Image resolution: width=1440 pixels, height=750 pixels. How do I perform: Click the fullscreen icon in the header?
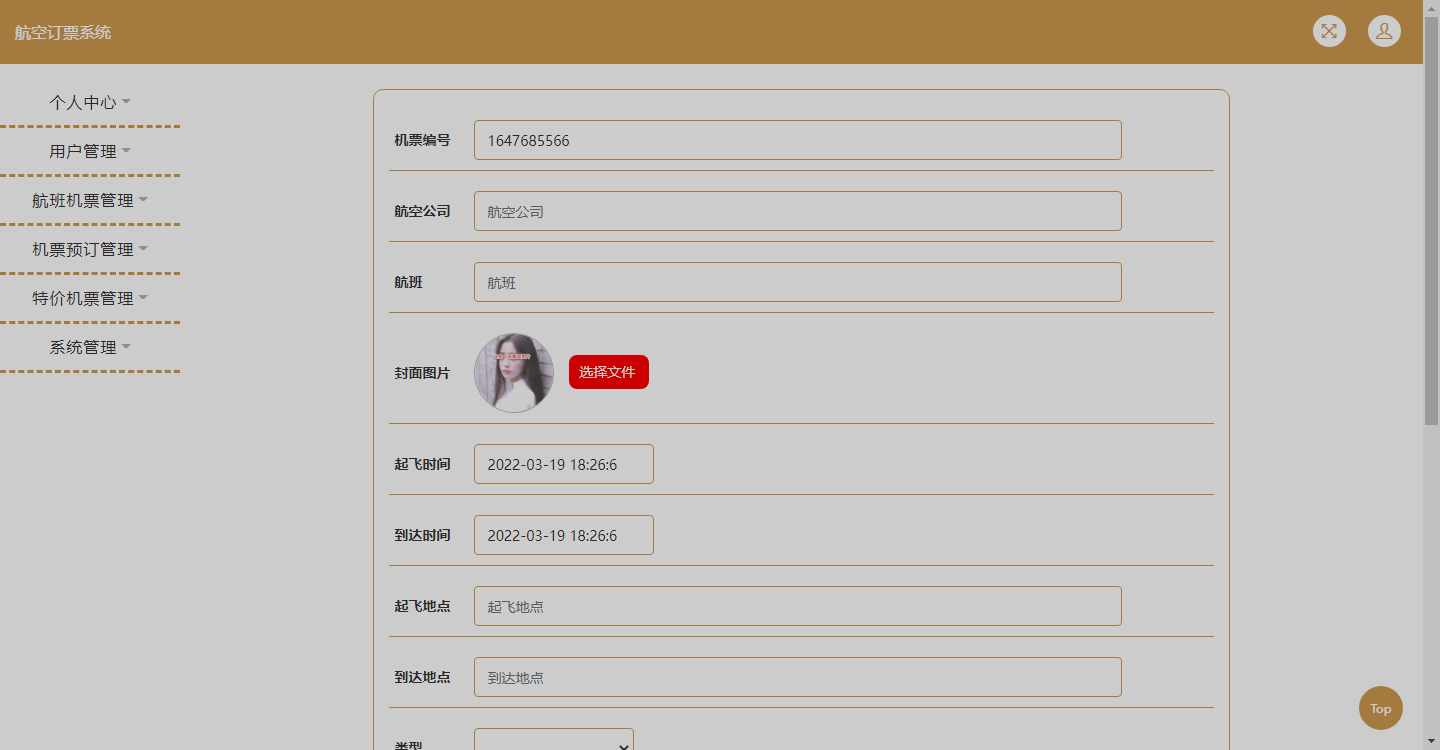(x=1328, y=31)
